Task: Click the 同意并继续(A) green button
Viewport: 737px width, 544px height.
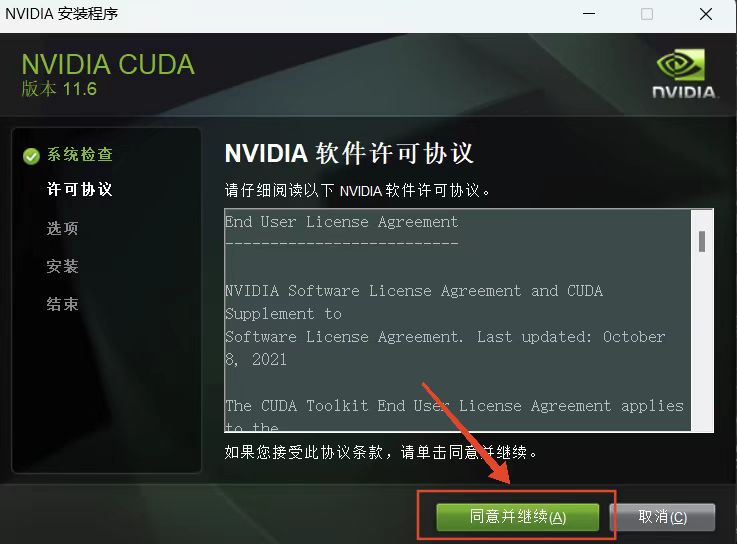Action: point(517,517)
